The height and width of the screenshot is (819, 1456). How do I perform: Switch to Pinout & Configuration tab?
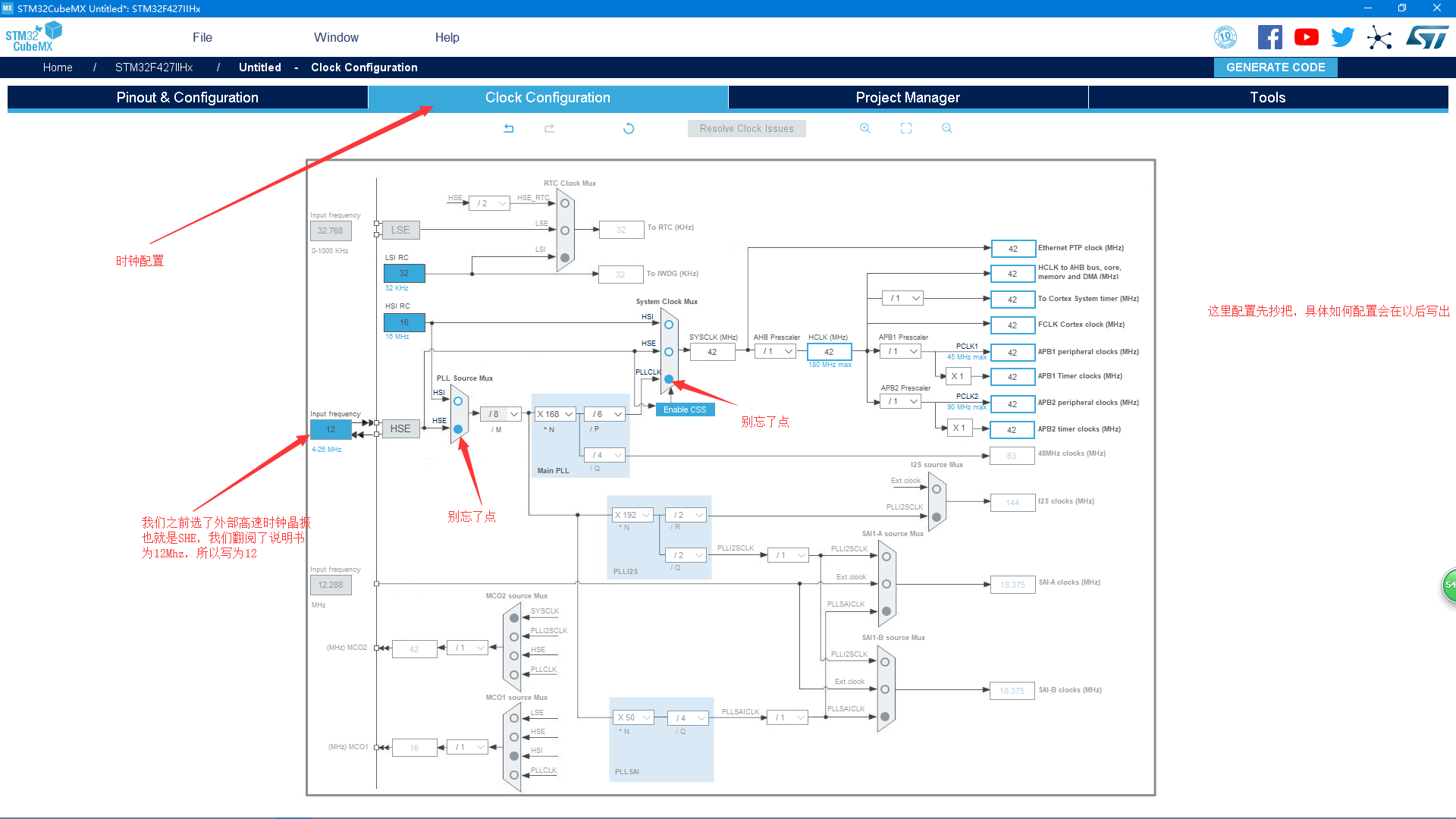(x=187, y=97)
